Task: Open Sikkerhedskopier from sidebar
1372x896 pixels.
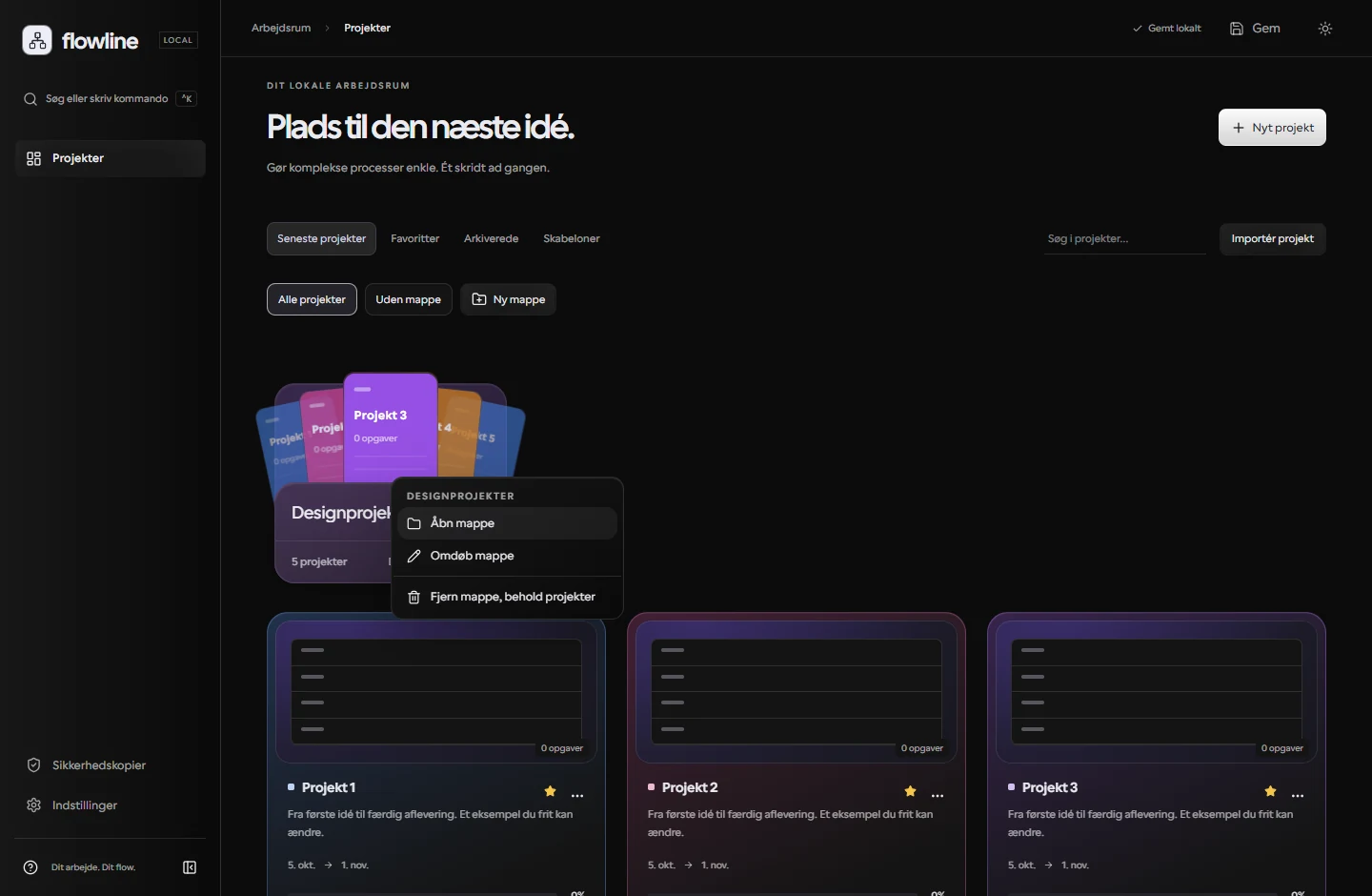Action: click(x=111, y=765)
